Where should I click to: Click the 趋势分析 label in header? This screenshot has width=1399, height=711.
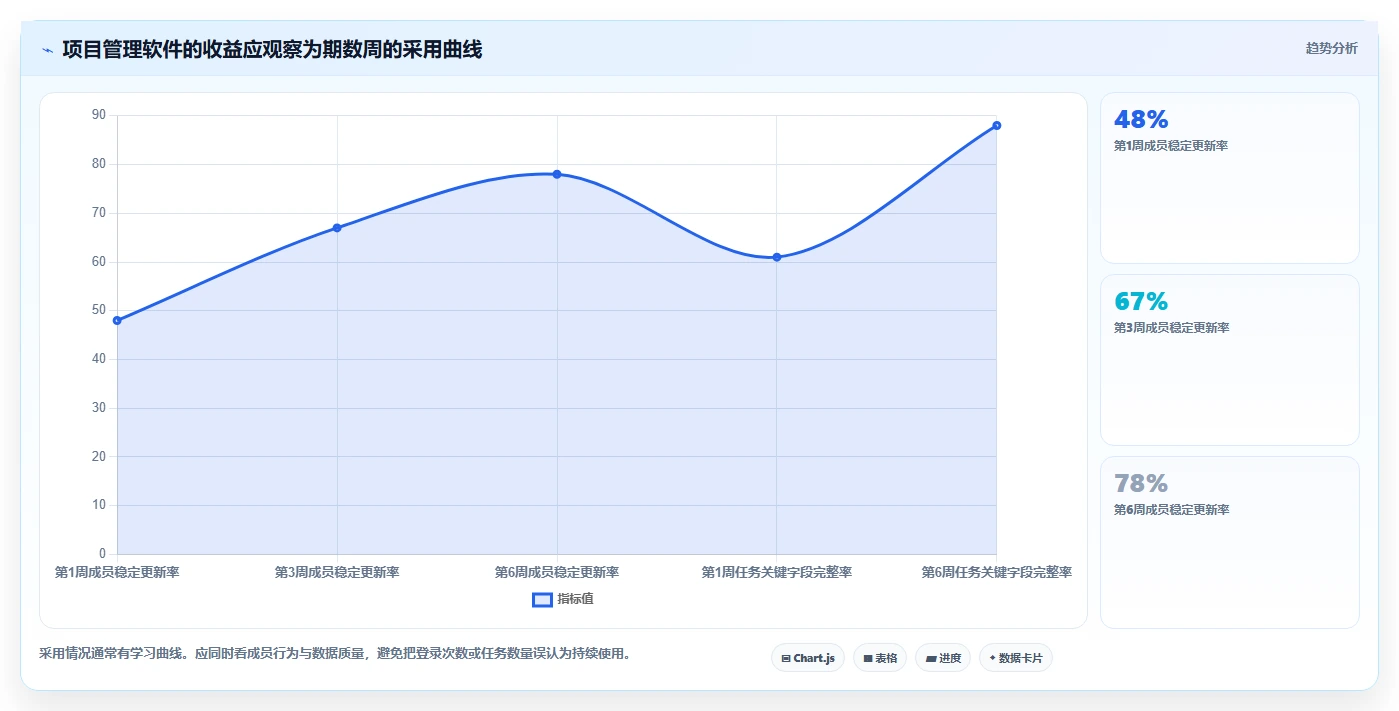point(1331,48)
